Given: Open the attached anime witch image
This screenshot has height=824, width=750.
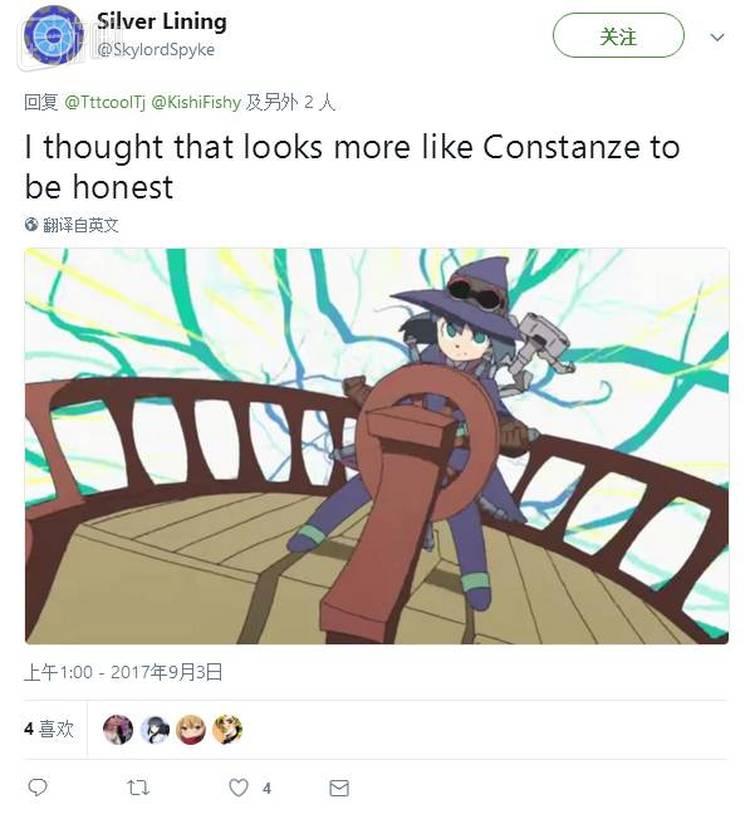Looking at the screenshot, I should click(377, 446).
